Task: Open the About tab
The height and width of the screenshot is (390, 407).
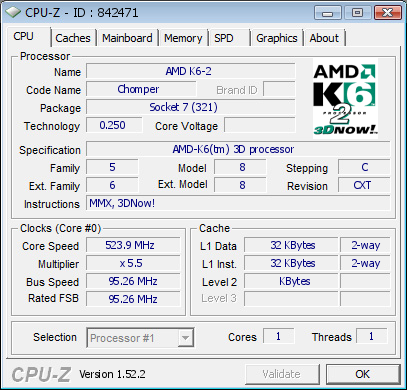Action: click(324, 38)
